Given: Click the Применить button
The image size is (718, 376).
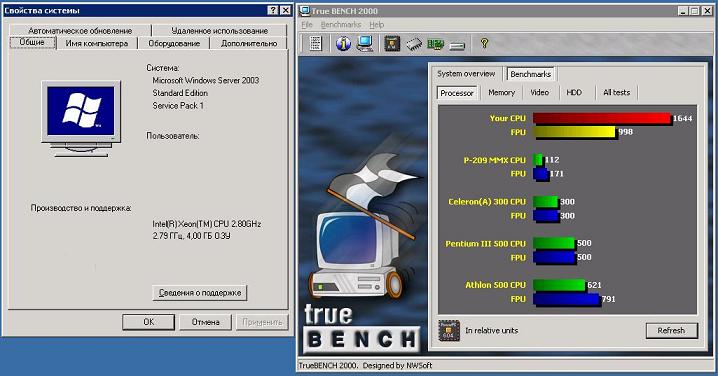Looking at the screenshot, I should coord(262,322).
